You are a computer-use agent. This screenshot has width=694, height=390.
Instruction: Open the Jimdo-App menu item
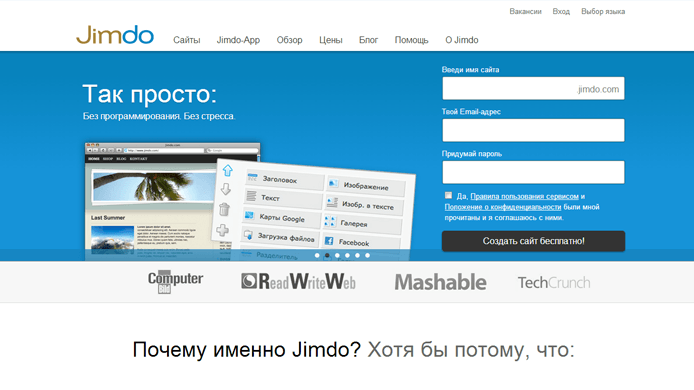pyautogui.click(x=238, y=40)
